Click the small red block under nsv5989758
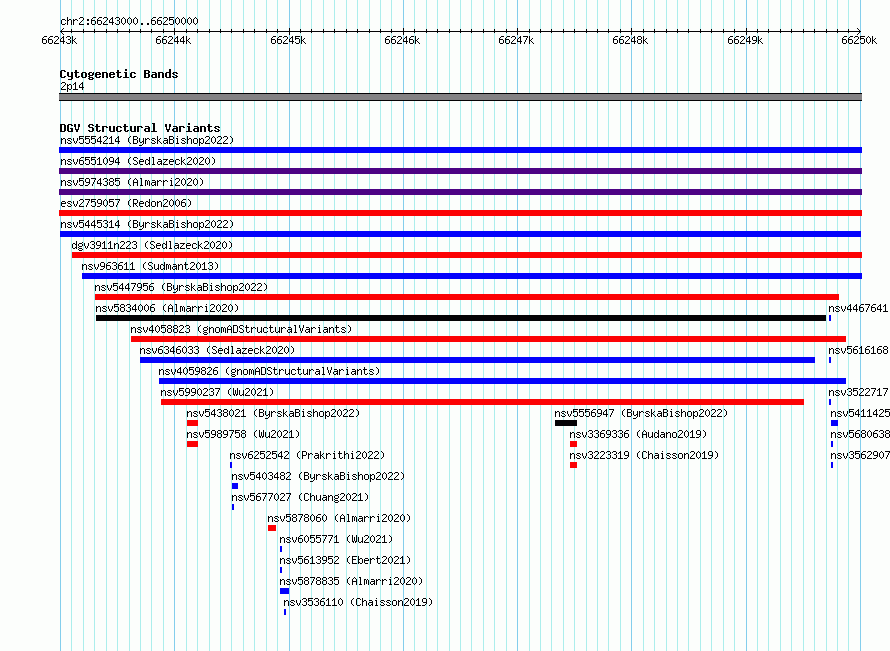The image size is (890, 651). pos(192,444)
